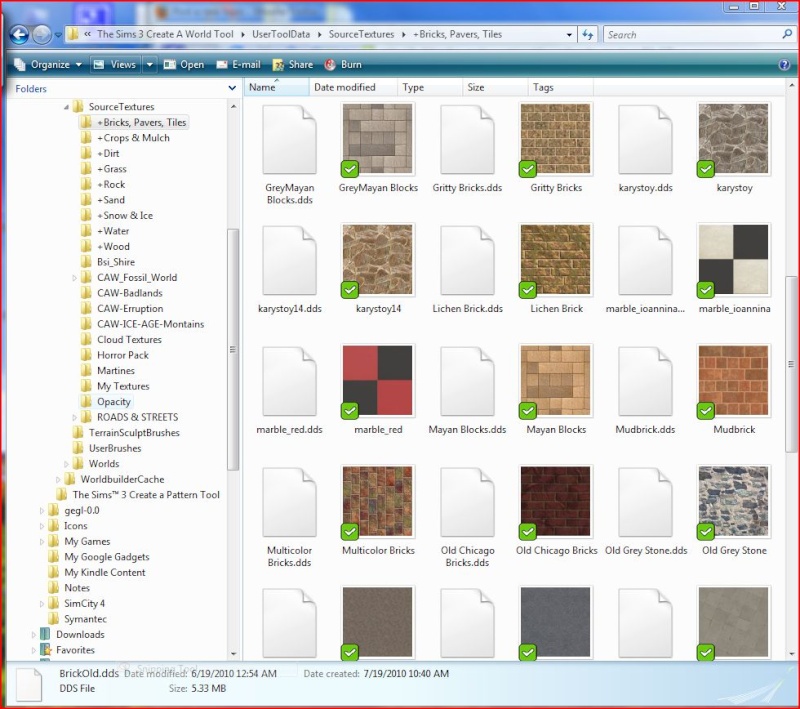Expand the CAW_Fossil_World folder node
Screen dimensions: 800x709
click(74, 278)
